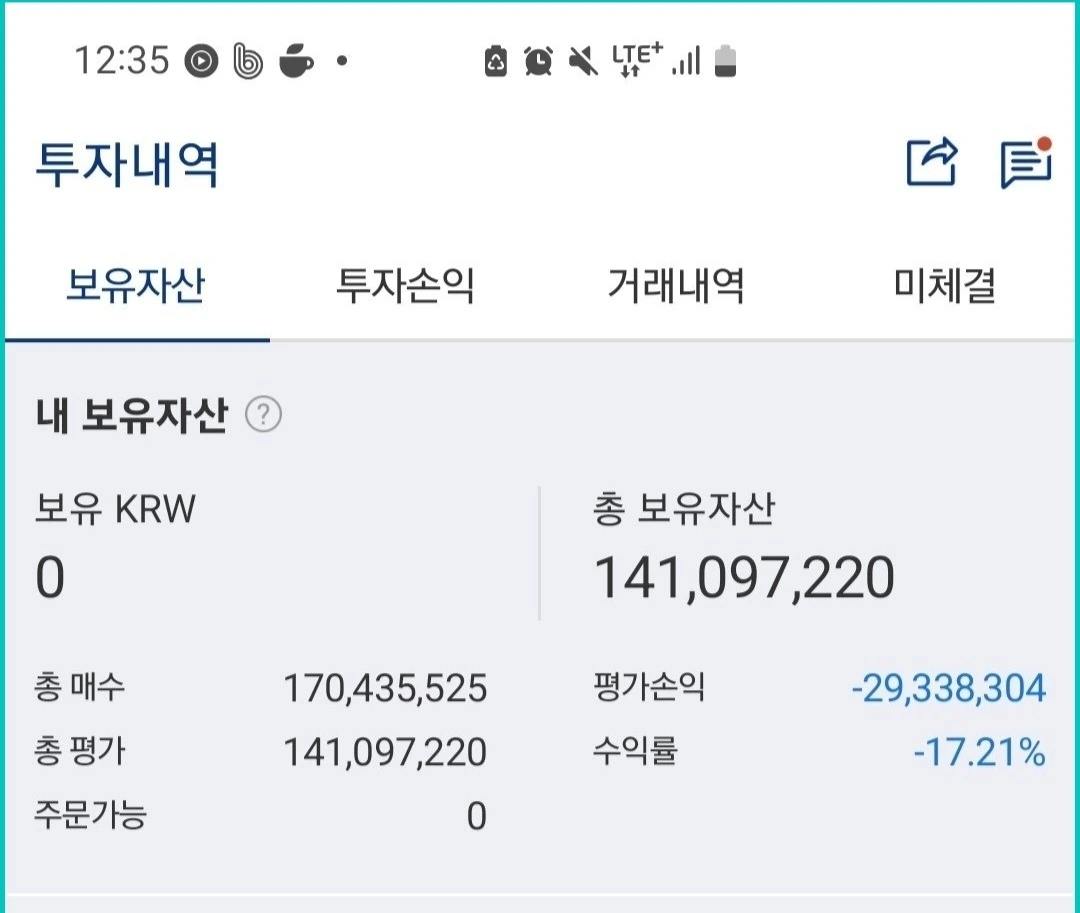Viewport: 1080px width, 913px height.
Task: Tap the share export icon
Action: (933, 162)
